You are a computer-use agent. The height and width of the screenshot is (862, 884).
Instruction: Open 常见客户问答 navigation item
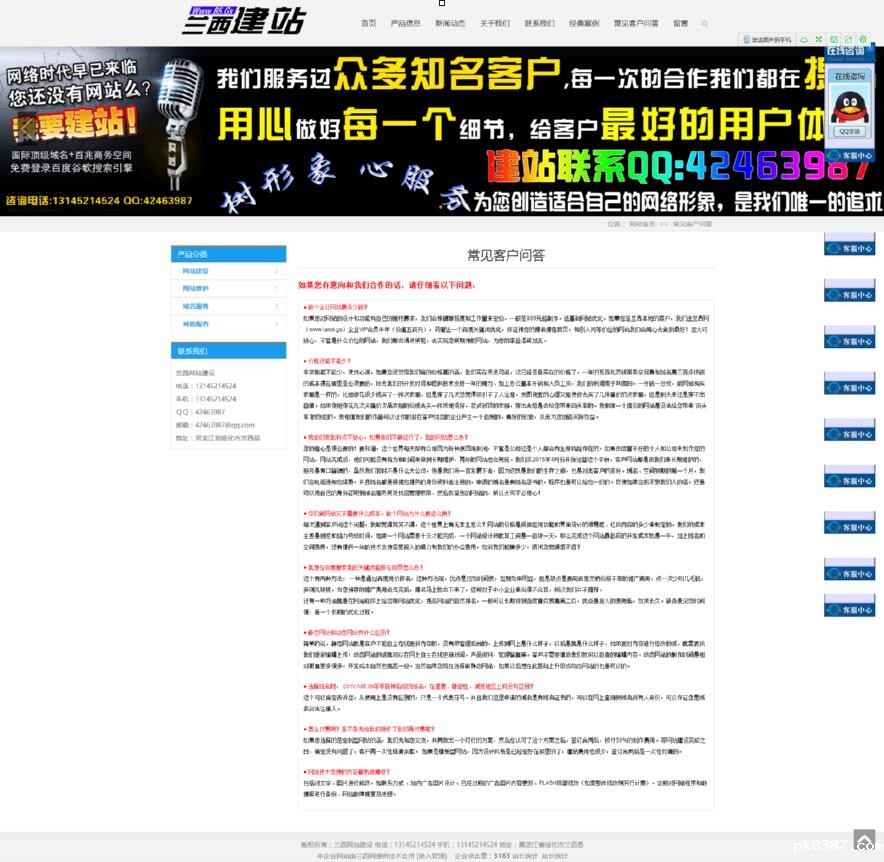tap(636, 23)
